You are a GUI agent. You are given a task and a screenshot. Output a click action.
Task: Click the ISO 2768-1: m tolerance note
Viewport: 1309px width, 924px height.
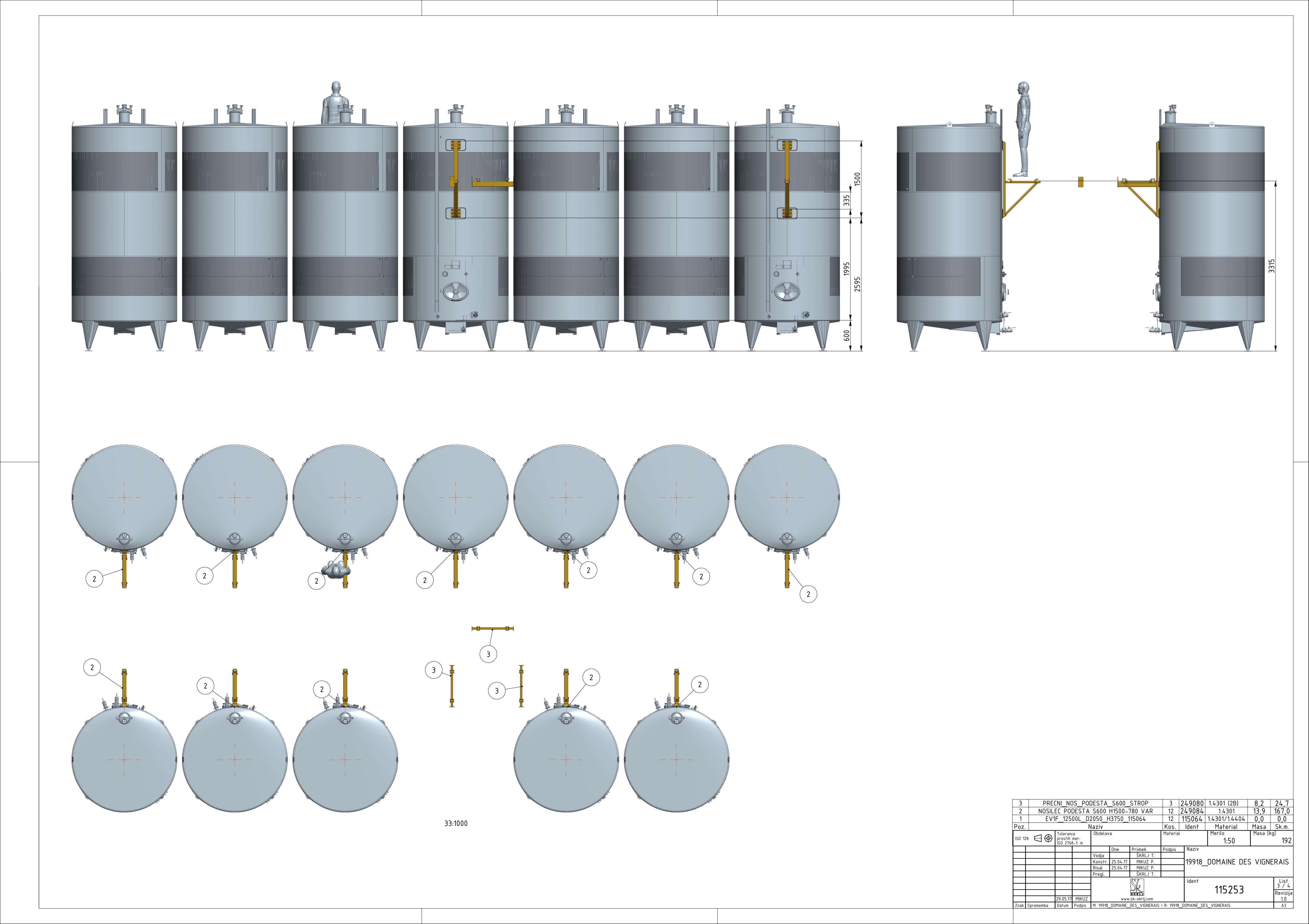[1070, 843]
